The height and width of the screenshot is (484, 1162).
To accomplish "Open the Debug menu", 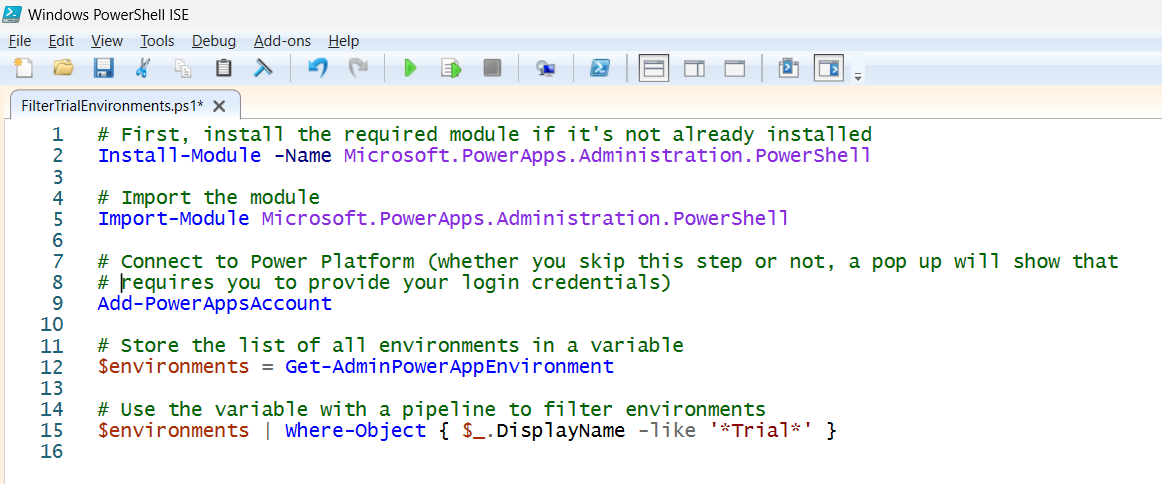I will 213,41.
